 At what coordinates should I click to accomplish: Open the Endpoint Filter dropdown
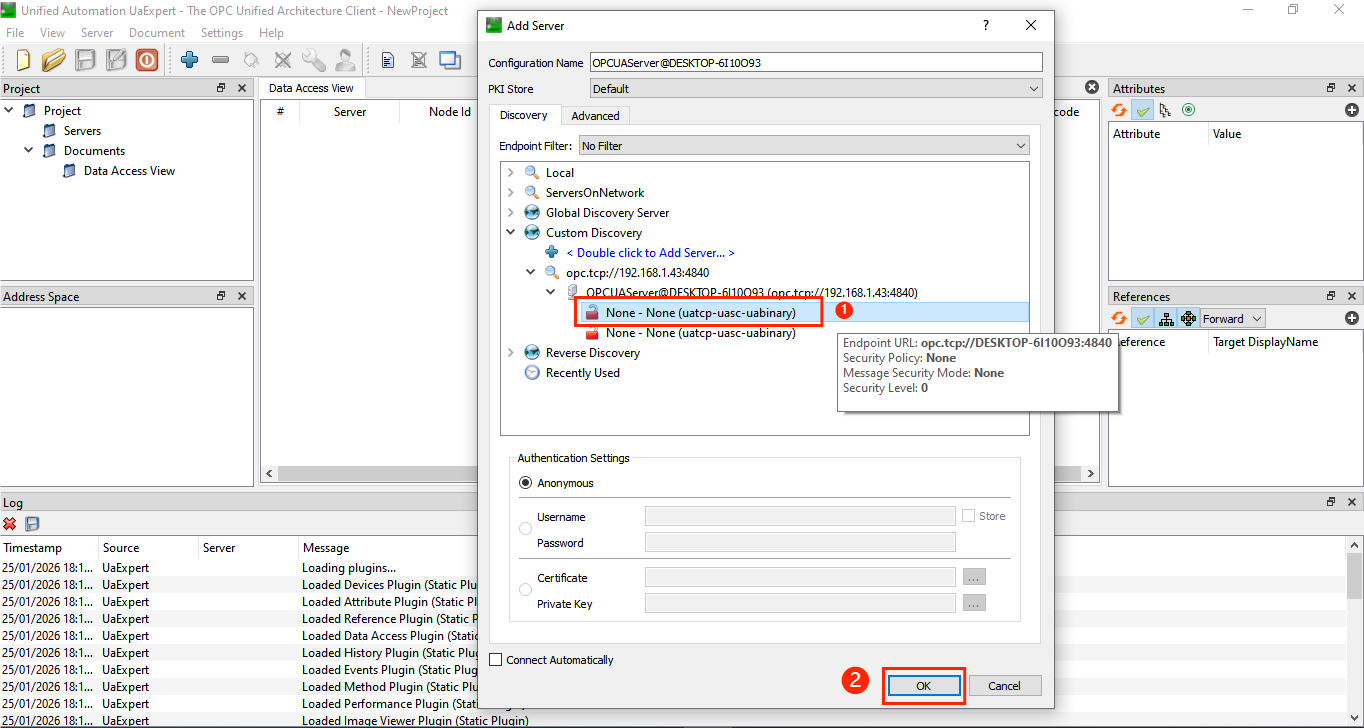click(803, 146)
